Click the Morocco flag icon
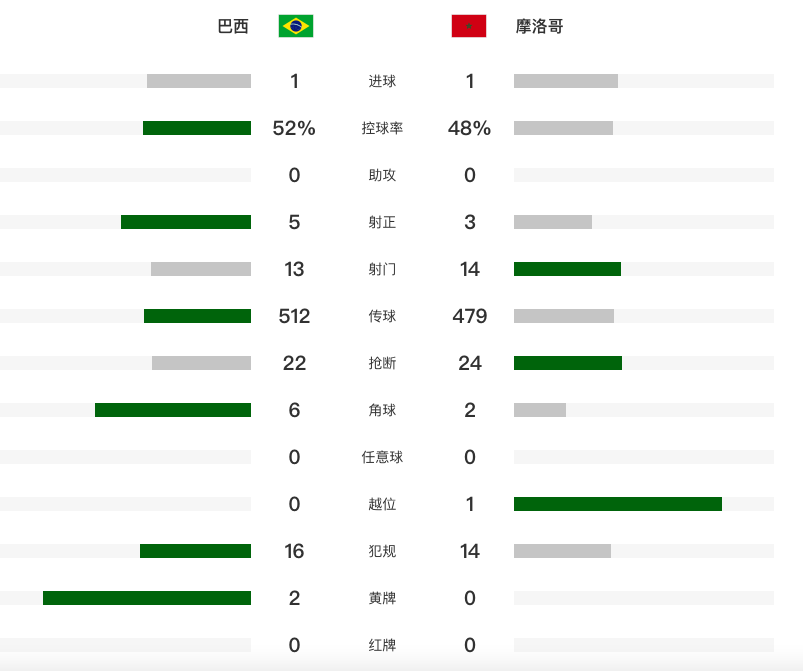This screenshot has height=671, width=803. pyautogui.click(x=469, y=26)
